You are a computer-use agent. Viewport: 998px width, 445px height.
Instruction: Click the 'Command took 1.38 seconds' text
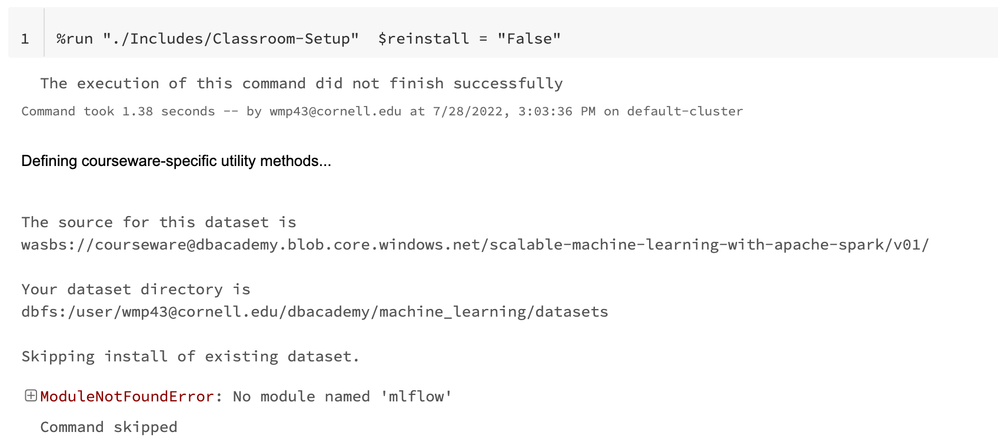pyautogui.click(x=118, y=111)
